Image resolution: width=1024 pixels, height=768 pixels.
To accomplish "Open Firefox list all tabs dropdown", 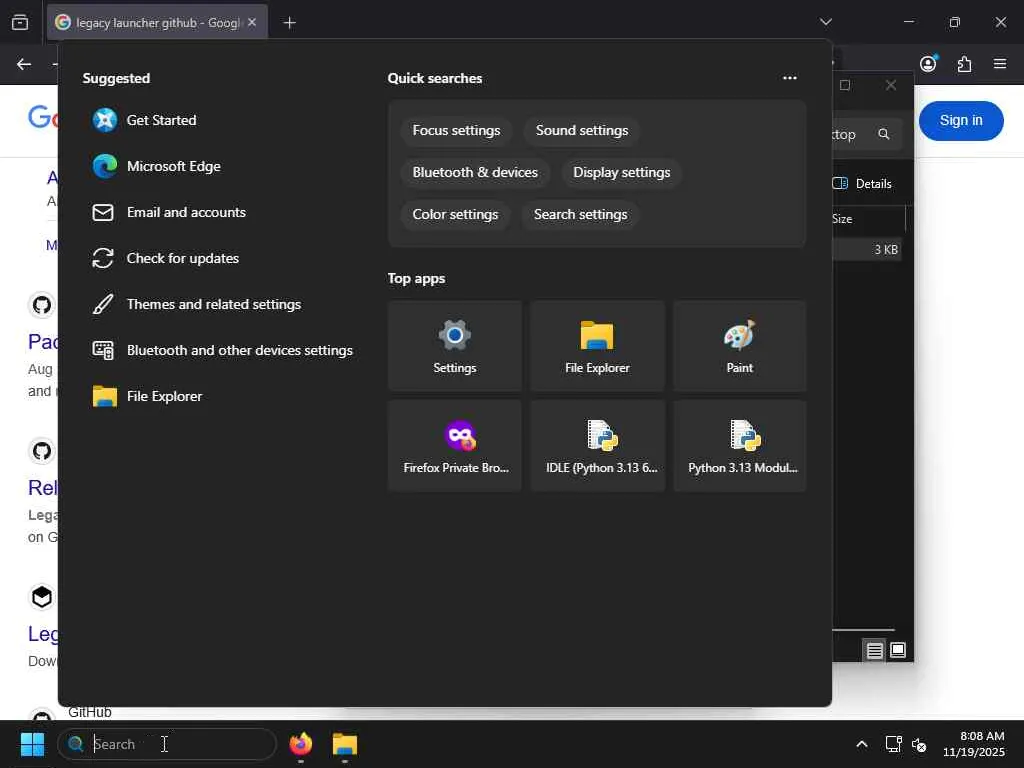I will (x=825, y=22).
